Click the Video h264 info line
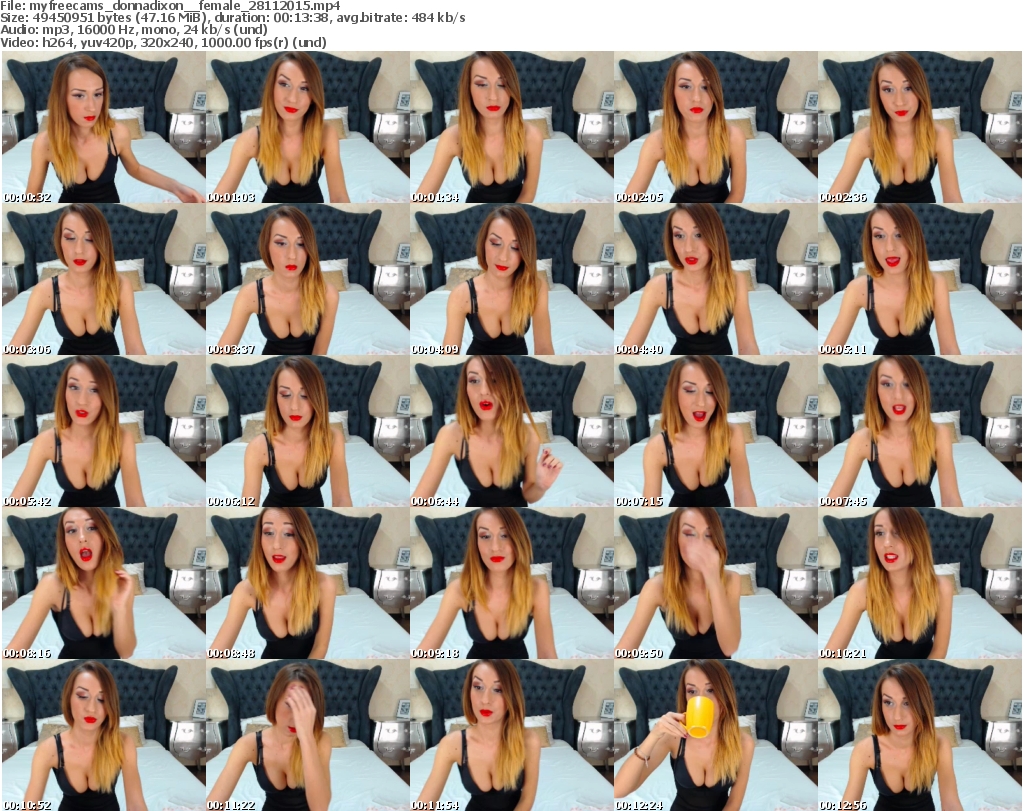 pos(163,42)
